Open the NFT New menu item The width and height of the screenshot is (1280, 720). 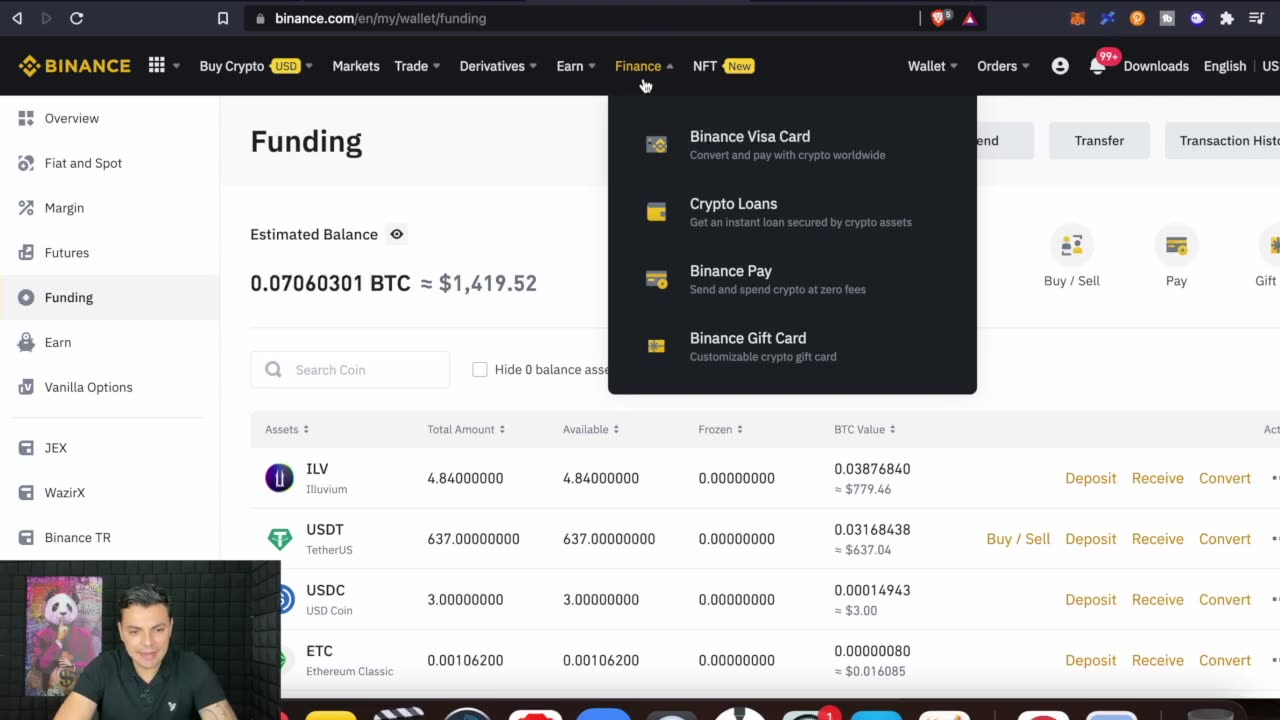pyautogui.click(x=723, y=66)
